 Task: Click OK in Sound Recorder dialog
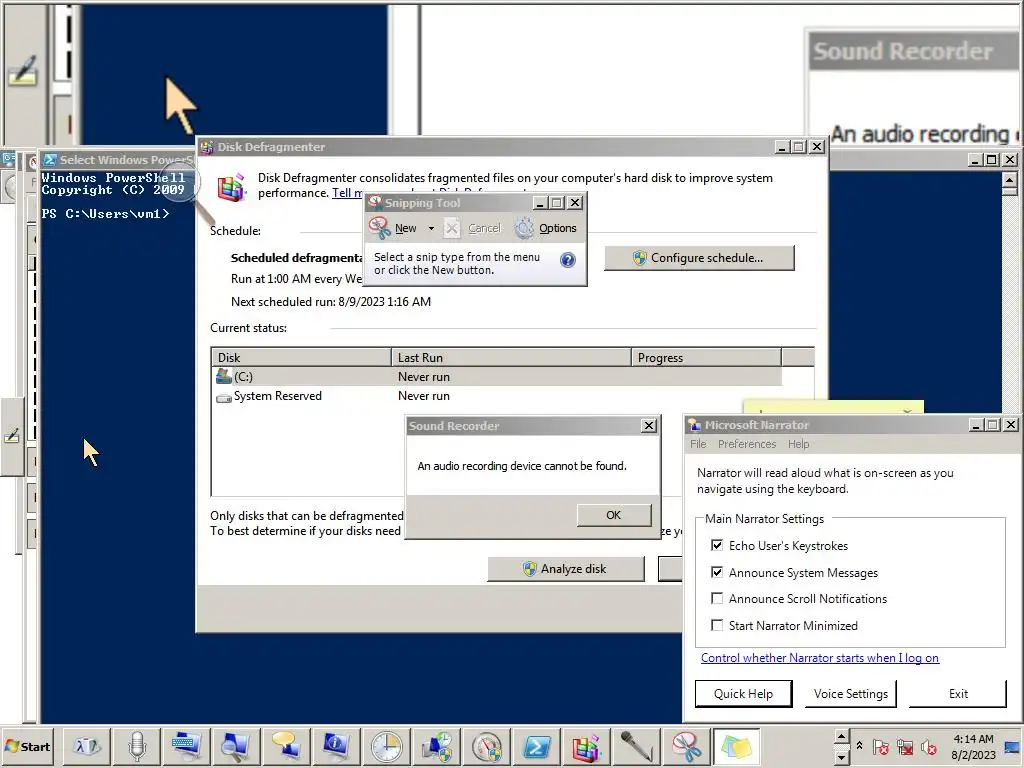point(614,515)
